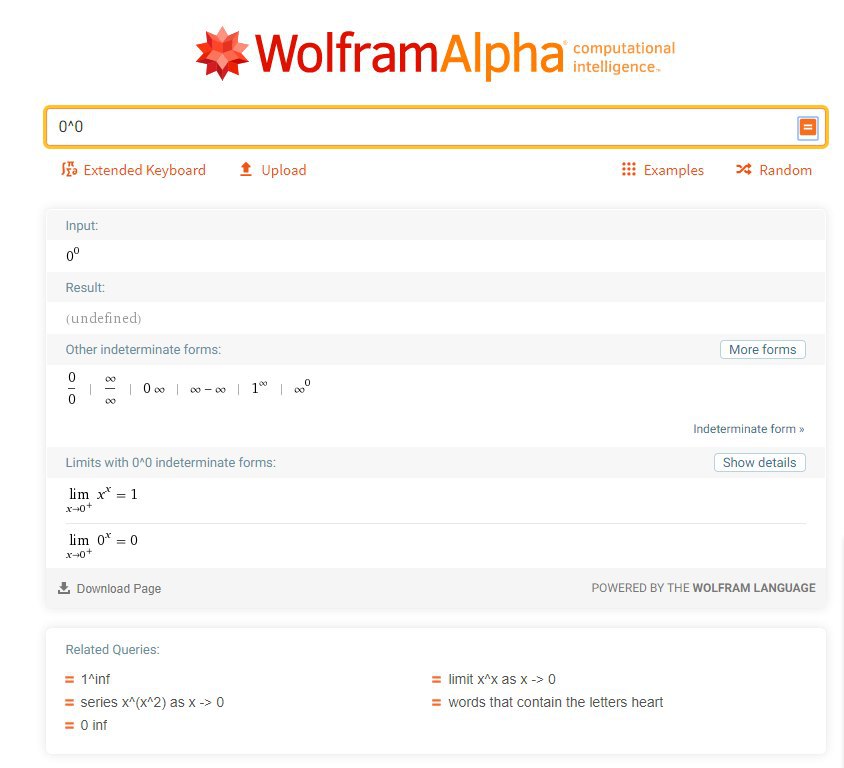844x768 pixels.
Task: Open related query 0 inf
Action: [x=94, y=725]
